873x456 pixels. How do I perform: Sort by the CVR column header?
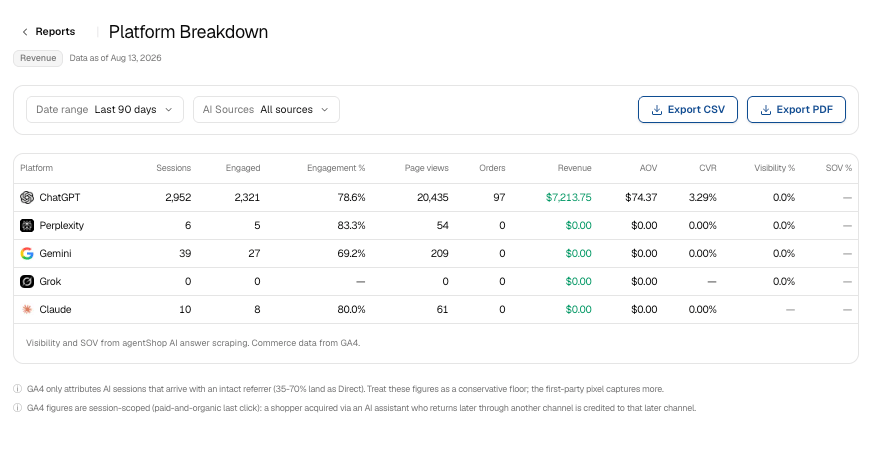[x=708, y=168]
